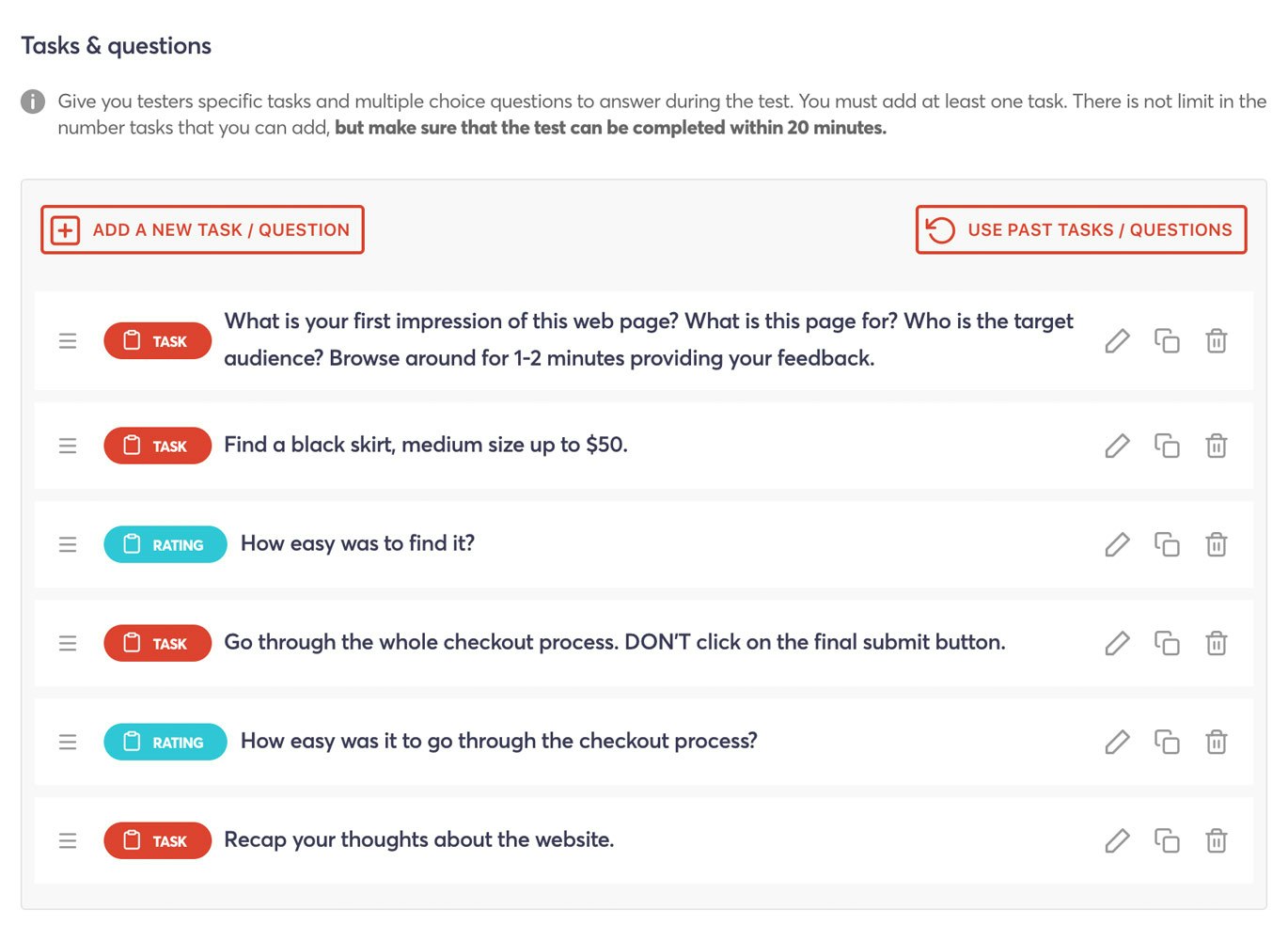The height and width of the screenshot is (940, 1288).
Task: Edit the 'Find a black skirt' task
Action: (x=1117, y=446)
